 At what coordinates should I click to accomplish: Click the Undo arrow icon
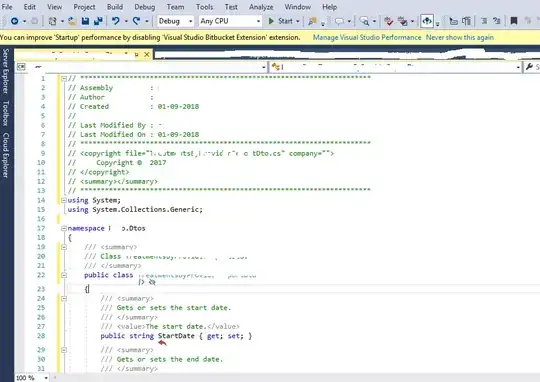click(x=115, y=21)
